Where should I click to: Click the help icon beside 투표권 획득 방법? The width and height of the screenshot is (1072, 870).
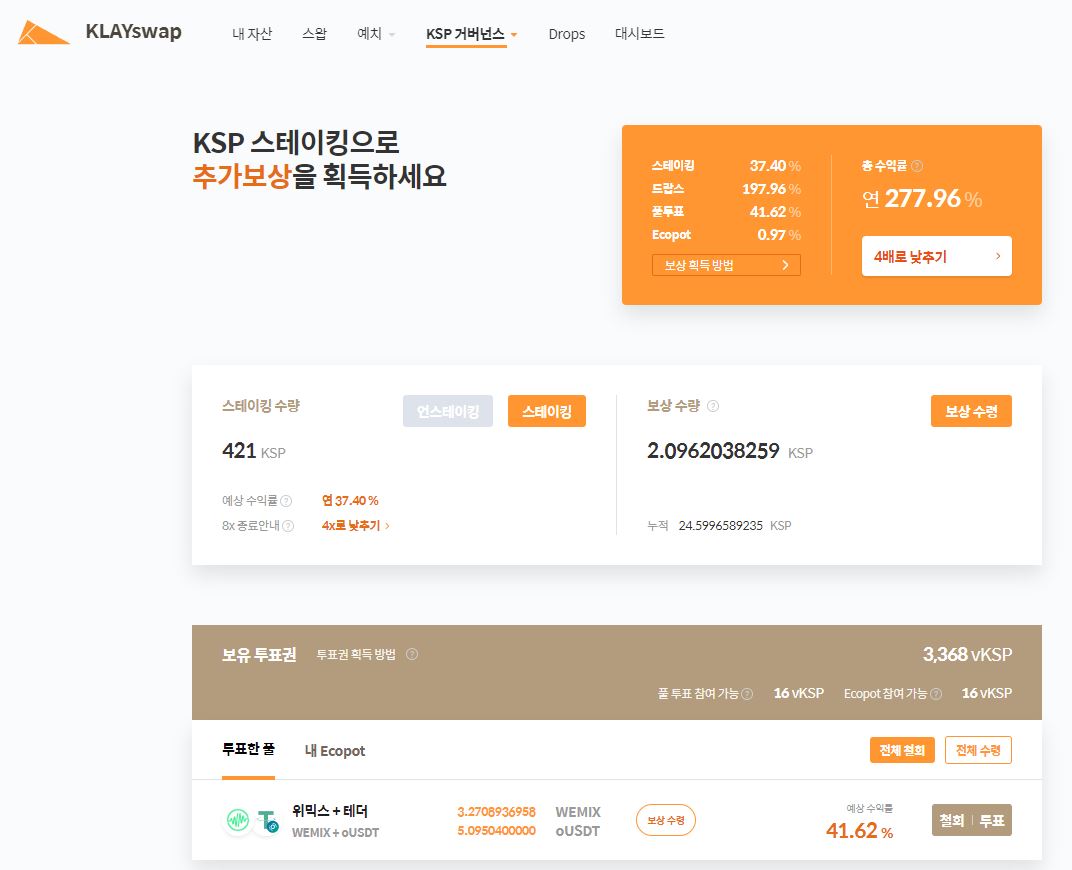[x=412, y=654]
